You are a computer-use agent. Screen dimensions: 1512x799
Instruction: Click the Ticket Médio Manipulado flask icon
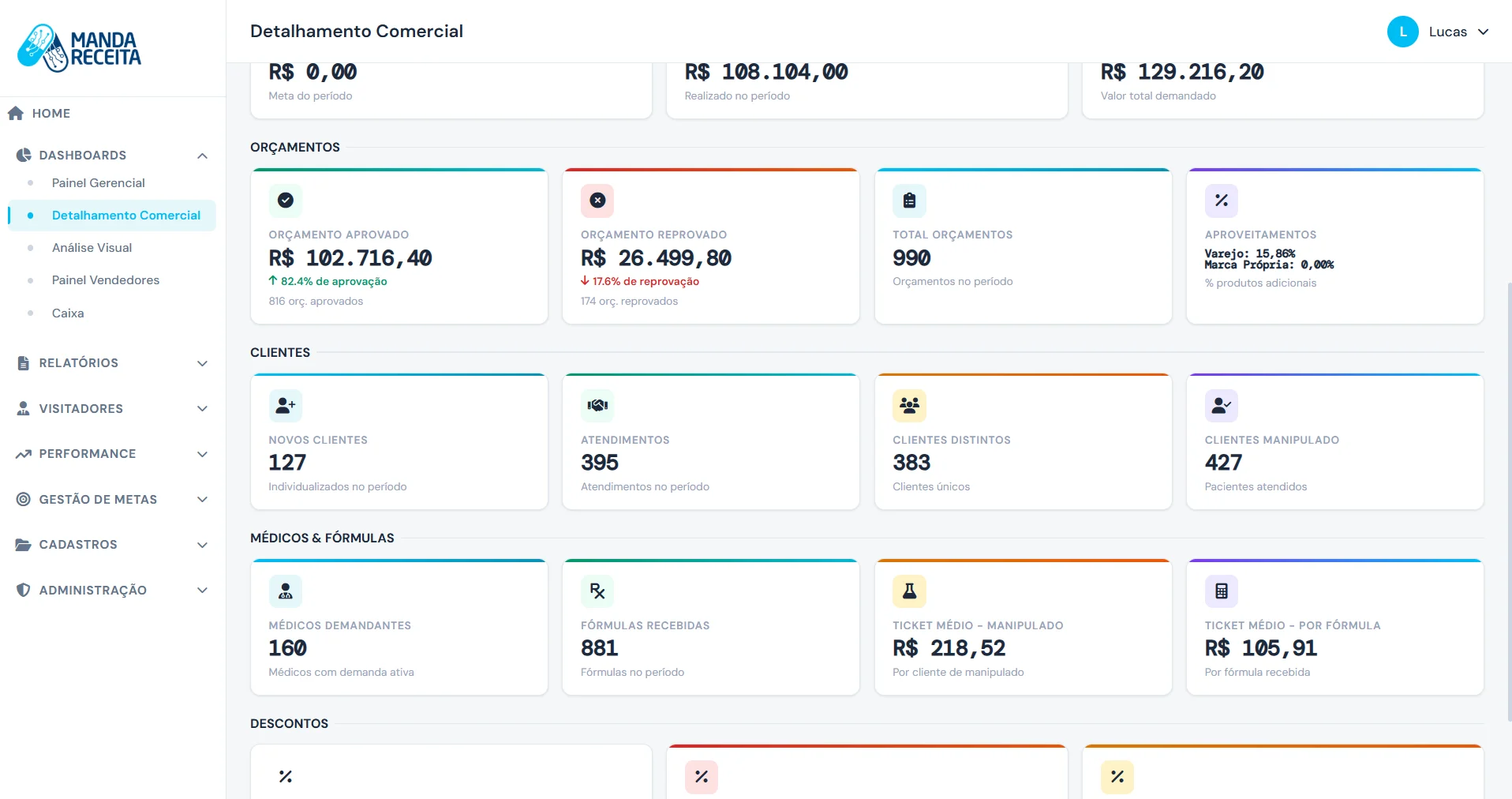click(909, 591)
